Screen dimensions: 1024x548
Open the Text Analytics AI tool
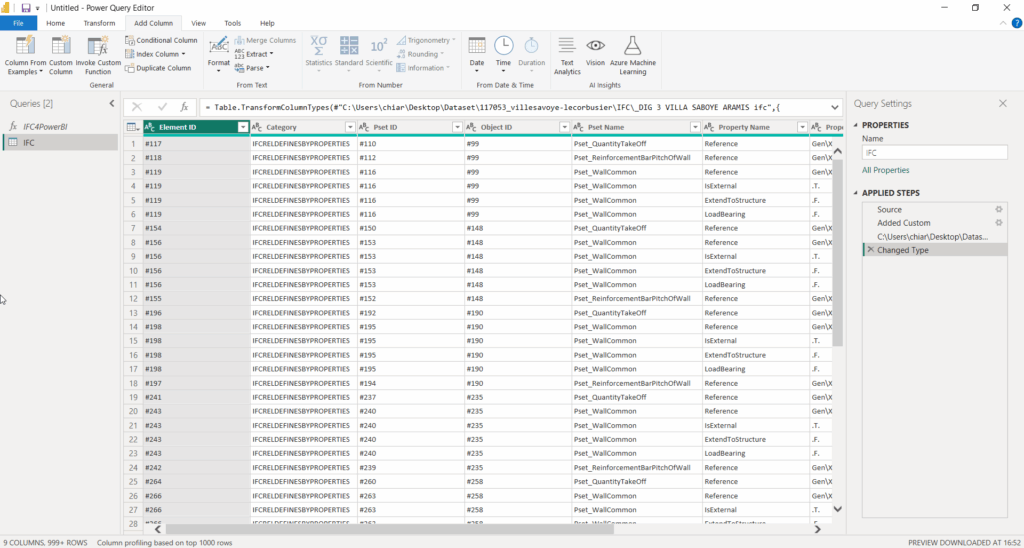pos(566,46)
